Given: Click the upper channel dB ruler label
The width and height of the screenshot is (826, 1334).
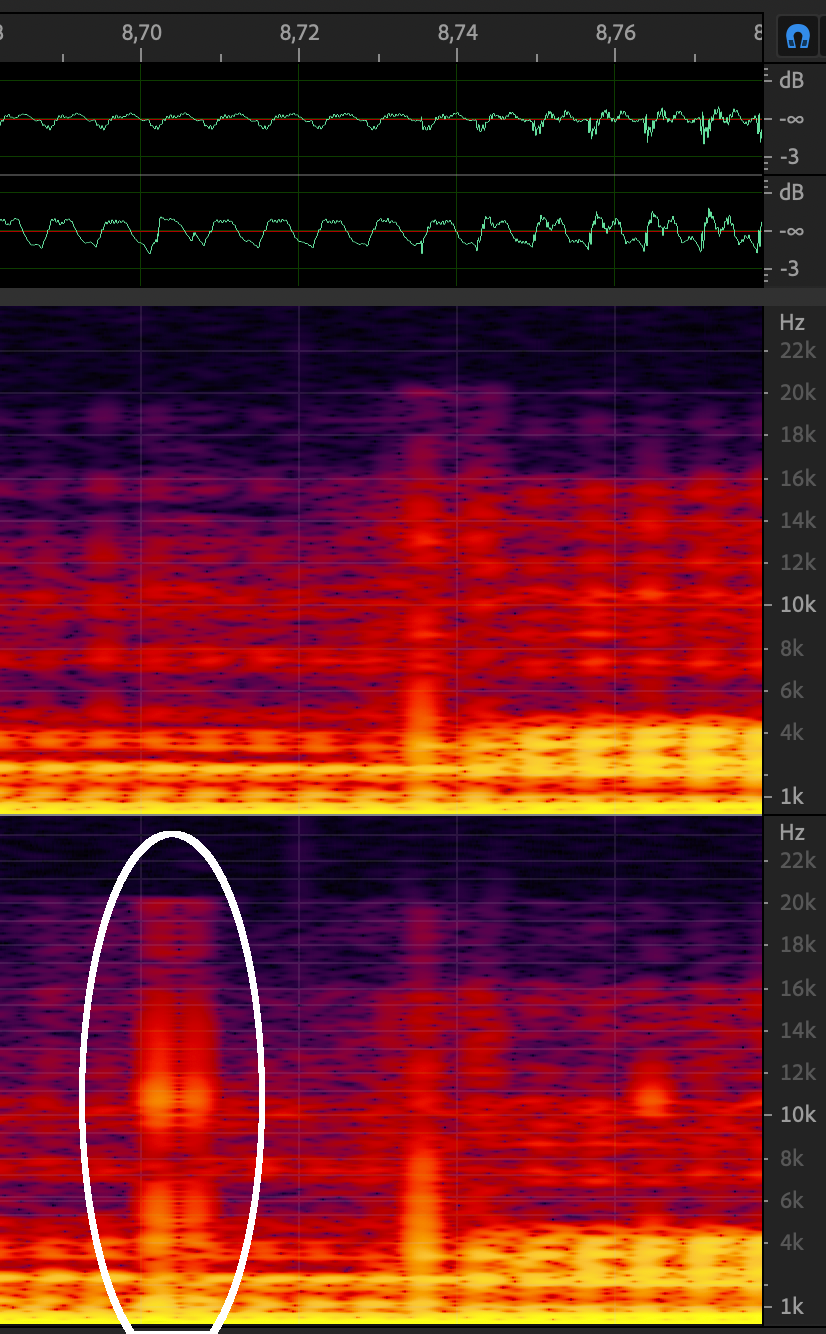Looking at the screenshot, I should tap(791, 82).
